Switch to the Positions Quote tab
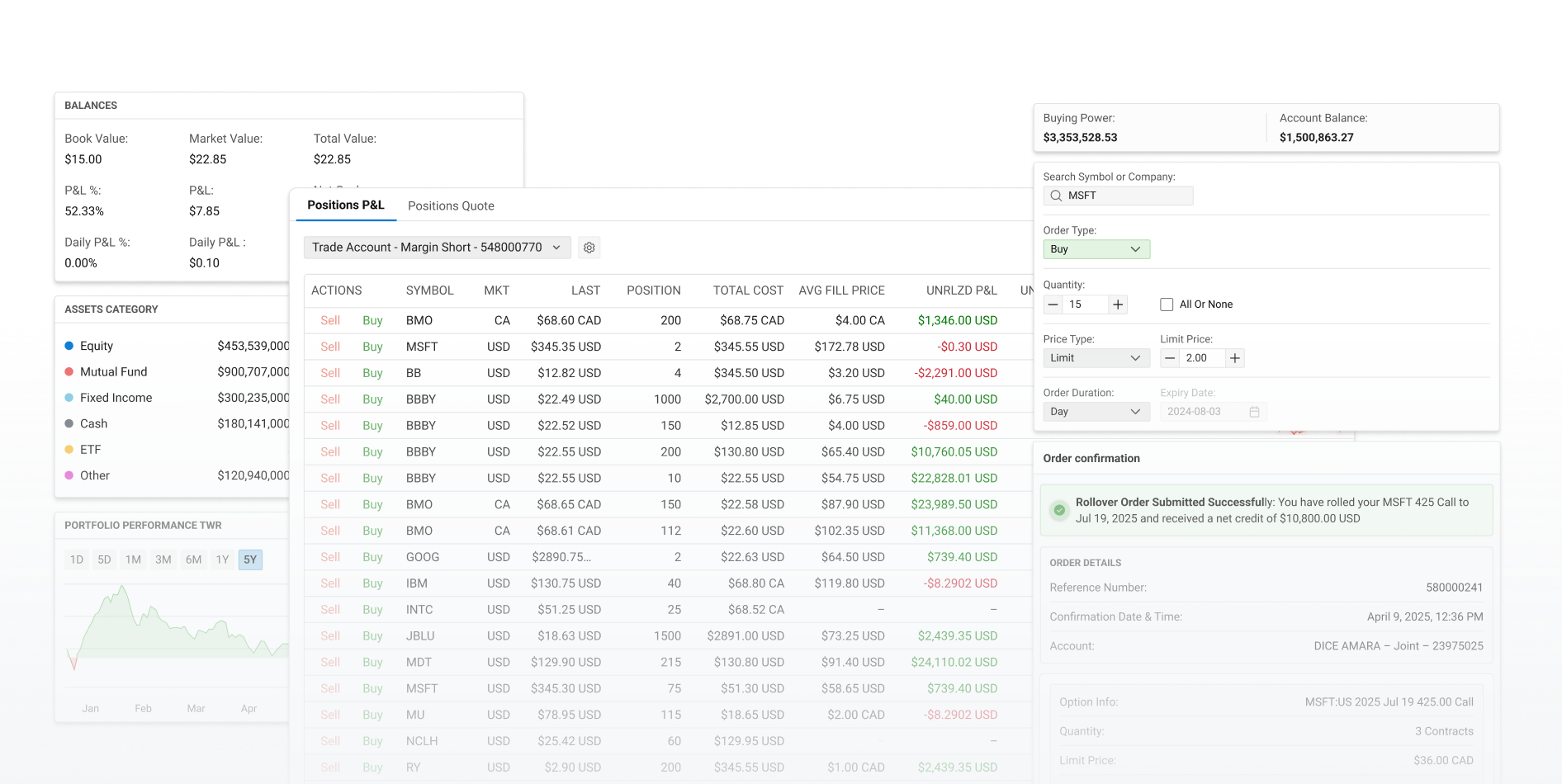1562x784 pixels. (x=451, y=205)
